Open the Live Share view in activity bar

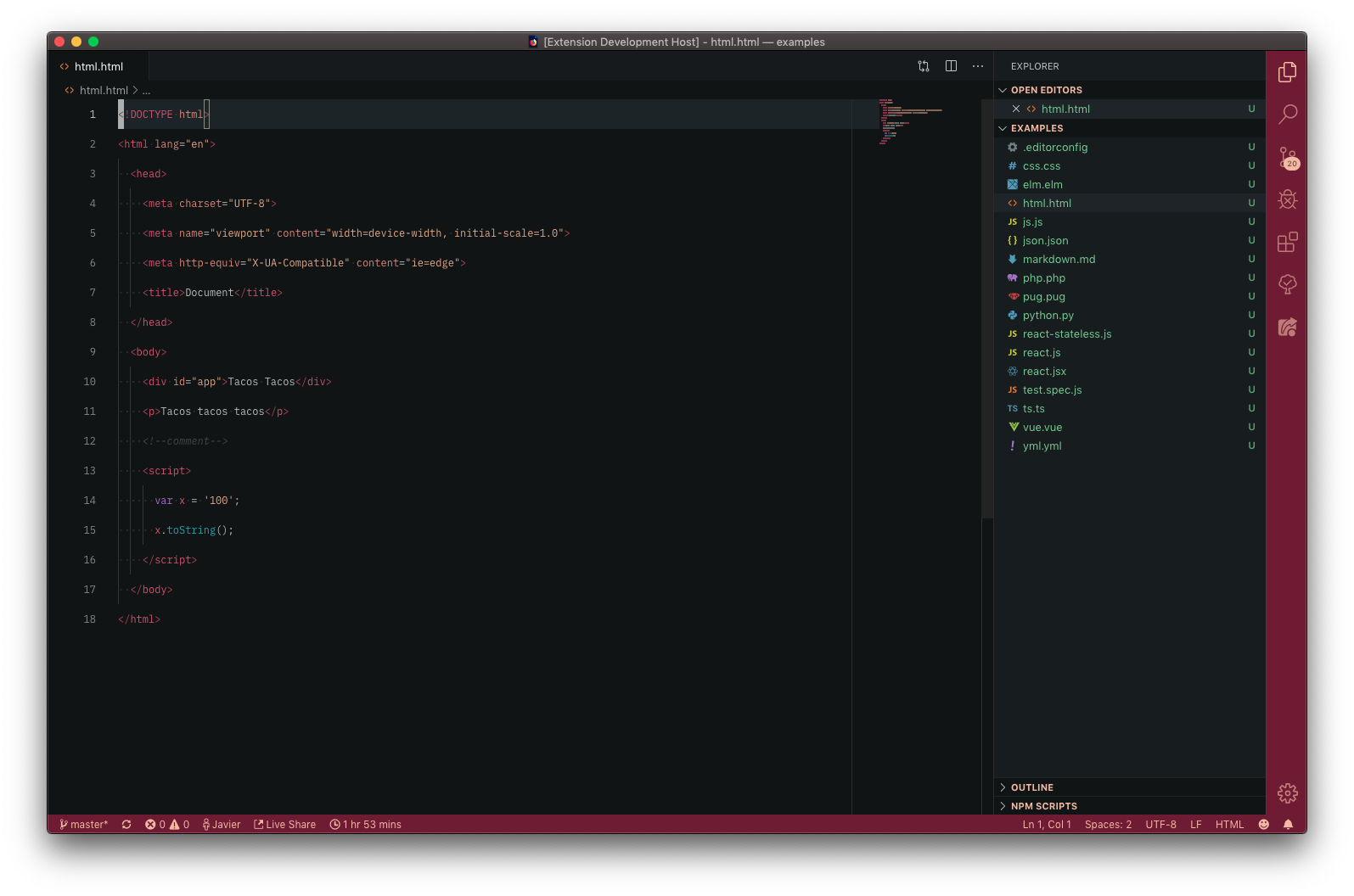pos(1287,327)
